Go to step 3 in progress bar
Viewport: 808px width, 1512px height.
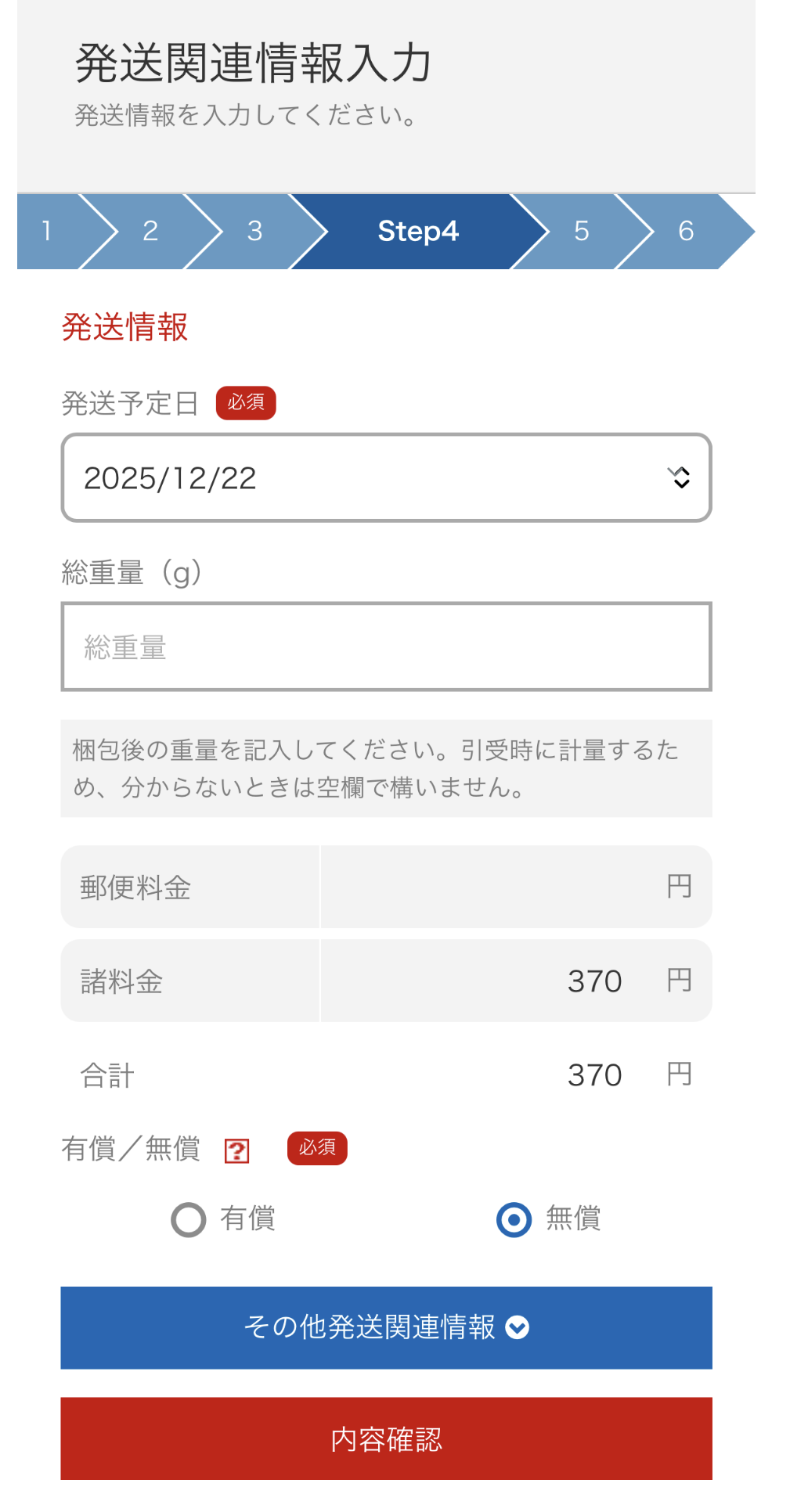[254, 231]
